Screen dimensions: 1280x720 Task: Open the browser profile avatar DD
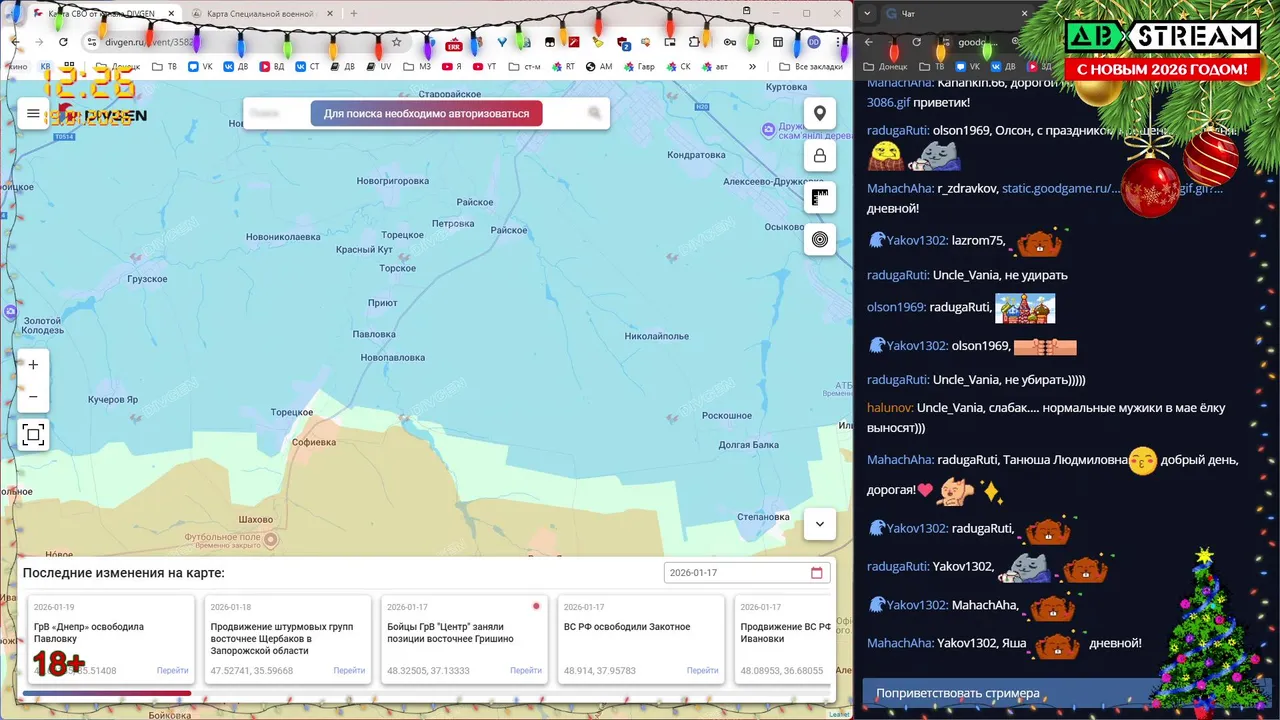click(x=814, y=42)
